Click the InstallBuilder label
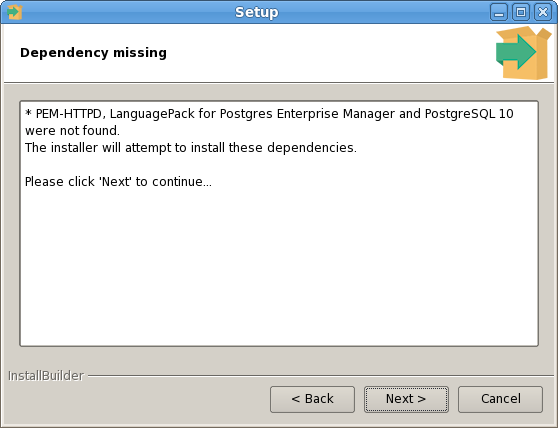Screen dimensions: 558x428 click(46, 376)
